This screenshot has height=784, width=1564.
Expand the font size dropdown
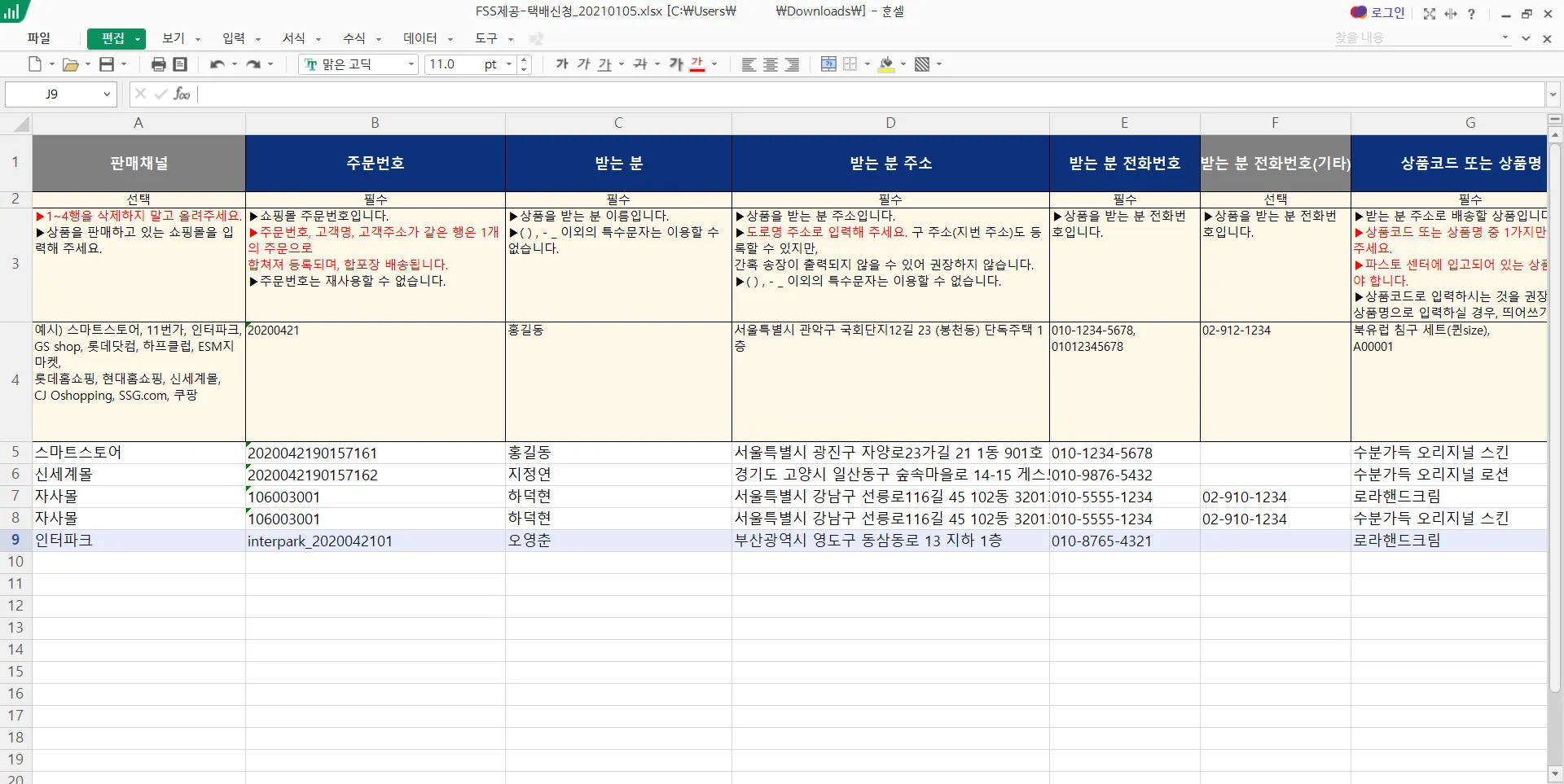tap(509, 64)
